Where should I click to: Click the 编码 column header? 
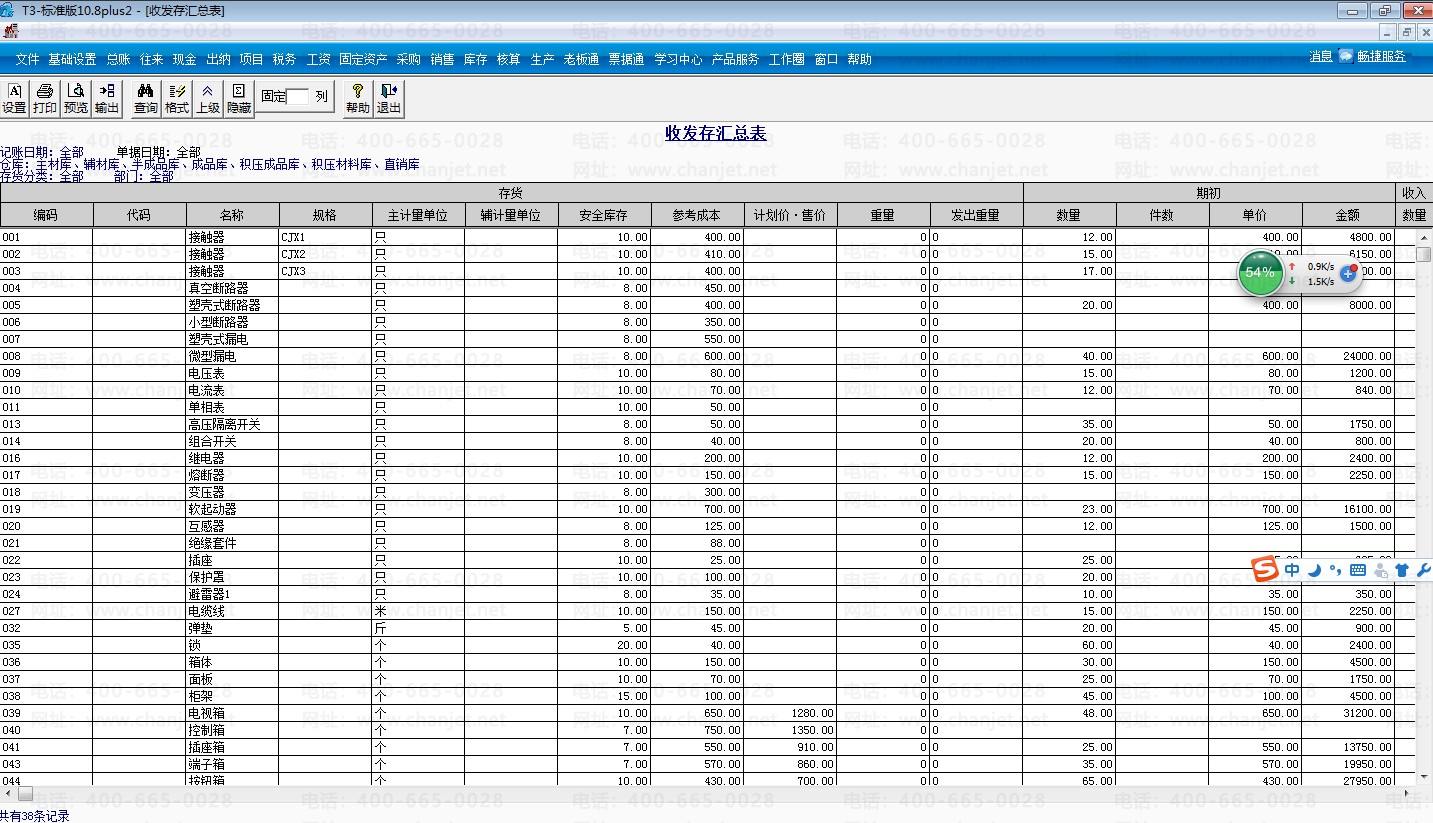pyautogui.click(x=46, y=215)
